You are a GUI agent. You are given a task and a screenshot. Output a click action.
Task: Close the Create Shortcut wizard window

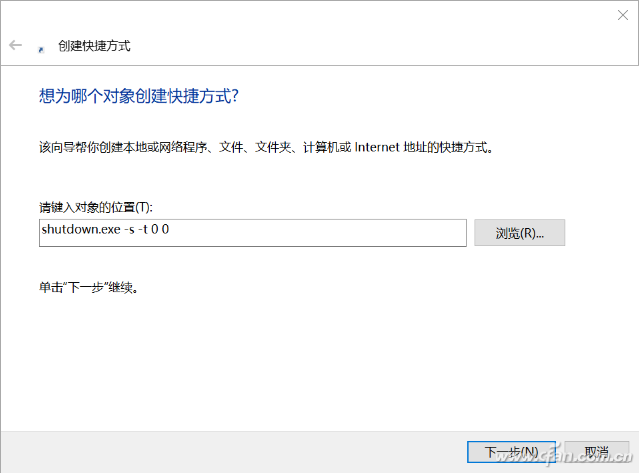pyautogui.click(x=622, y=15)
